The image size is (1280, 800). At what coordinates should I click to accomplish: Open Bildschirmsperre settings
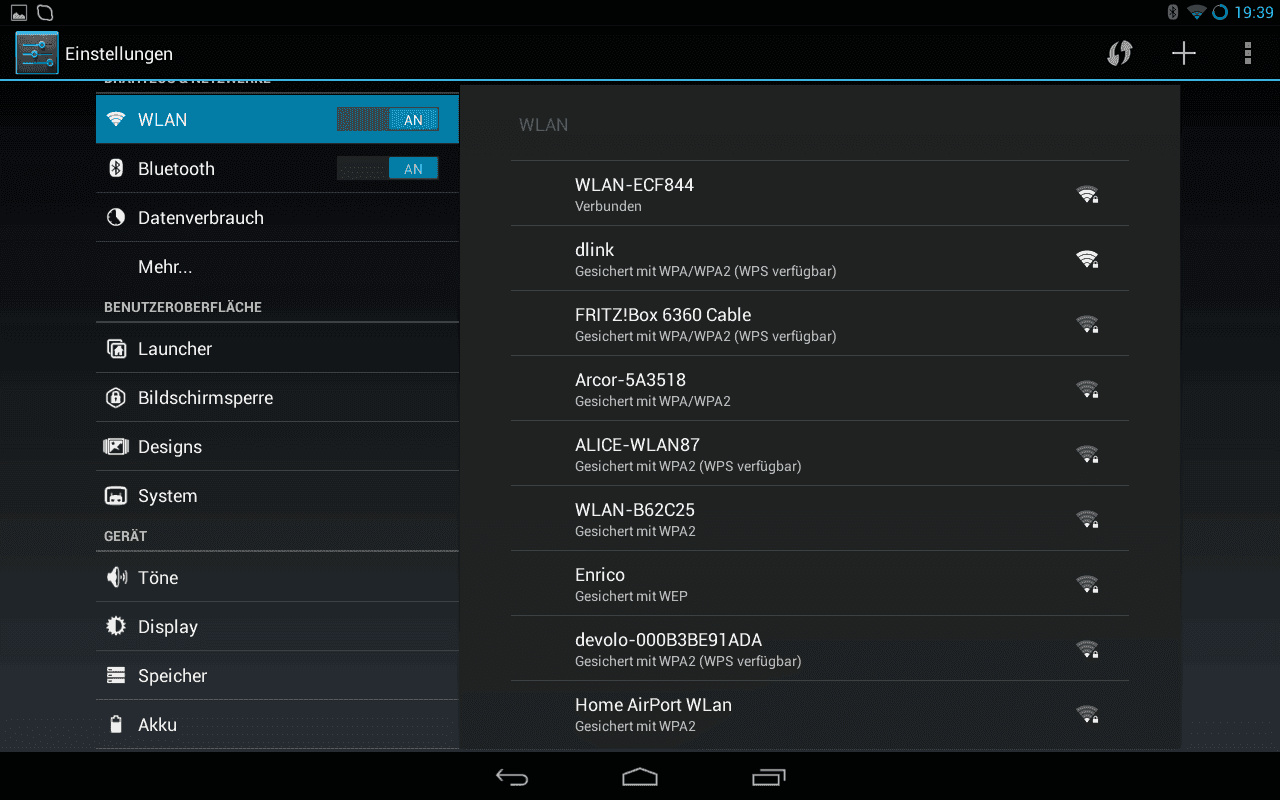click(x=277, y=397)
